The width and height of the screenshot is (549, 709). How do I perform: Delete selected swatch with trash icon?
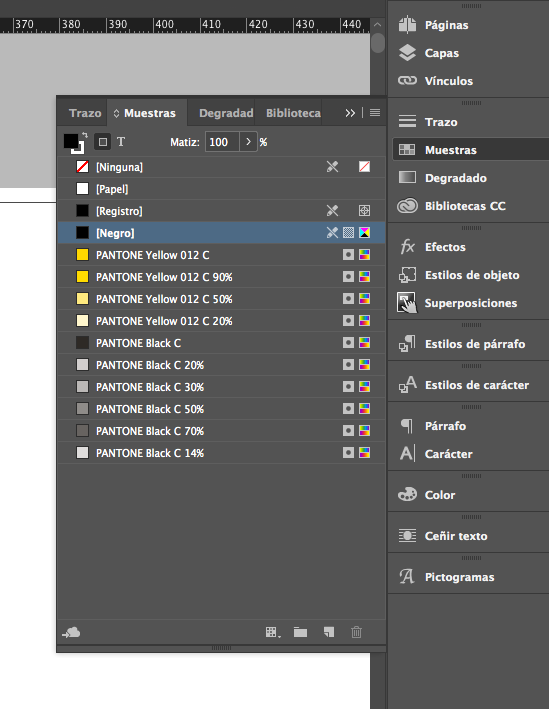[356, 632]
